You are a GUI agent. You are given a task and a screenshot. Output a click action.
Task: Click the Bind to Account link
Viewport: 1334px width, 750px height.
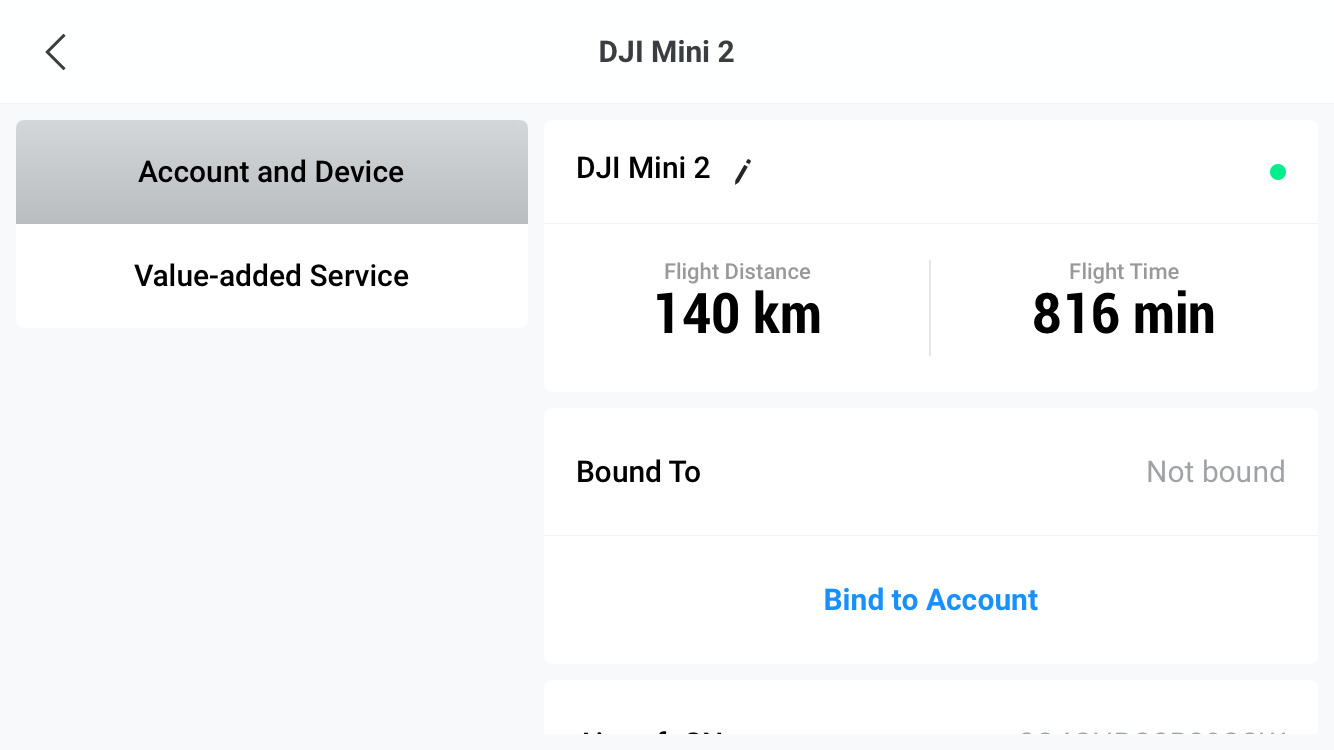pyautogui.click(x=930, y=600)
